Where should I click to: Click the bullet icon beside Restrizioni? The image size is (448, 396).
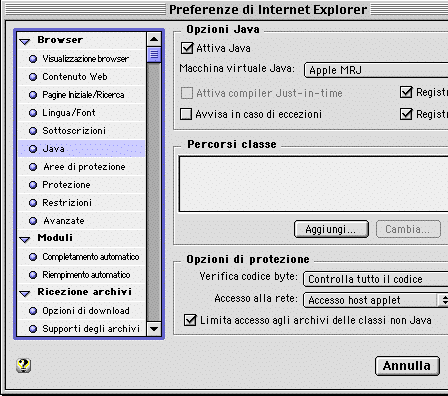[x=33, y=203]
